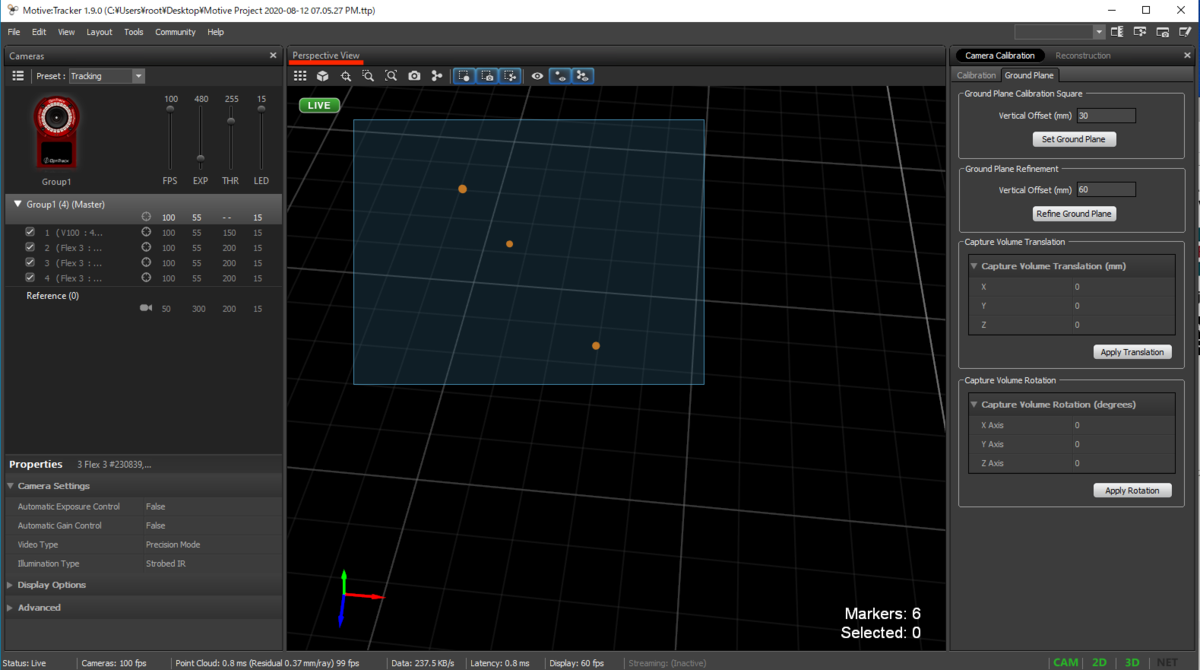Click the Refine Ground Plane button

tap(1074, 214)
